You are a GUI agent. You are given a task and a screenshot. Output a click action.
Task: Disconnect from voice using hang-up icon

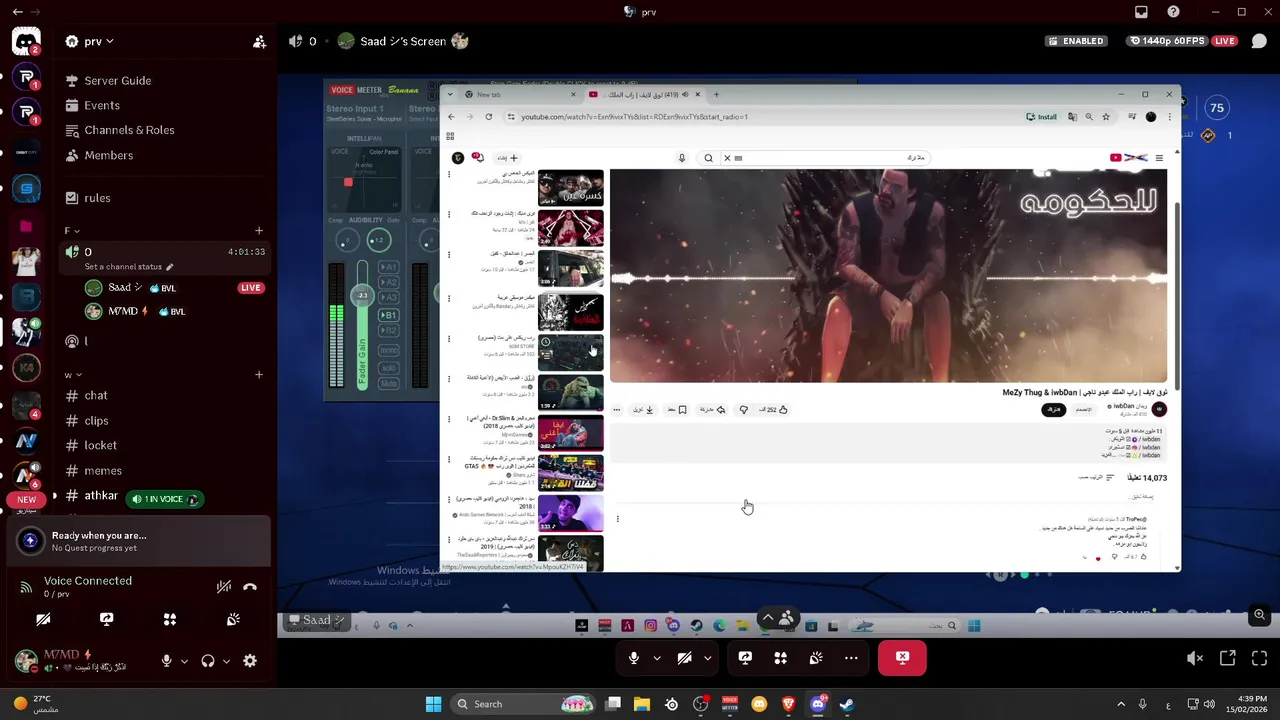250,587
